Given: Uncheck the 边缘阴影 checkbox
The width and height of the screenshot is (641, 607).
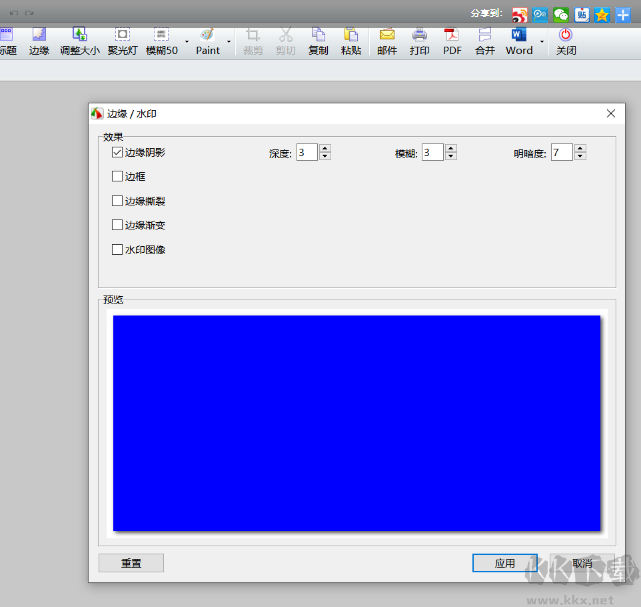Looking at the screenshot, I should [118, 153].
